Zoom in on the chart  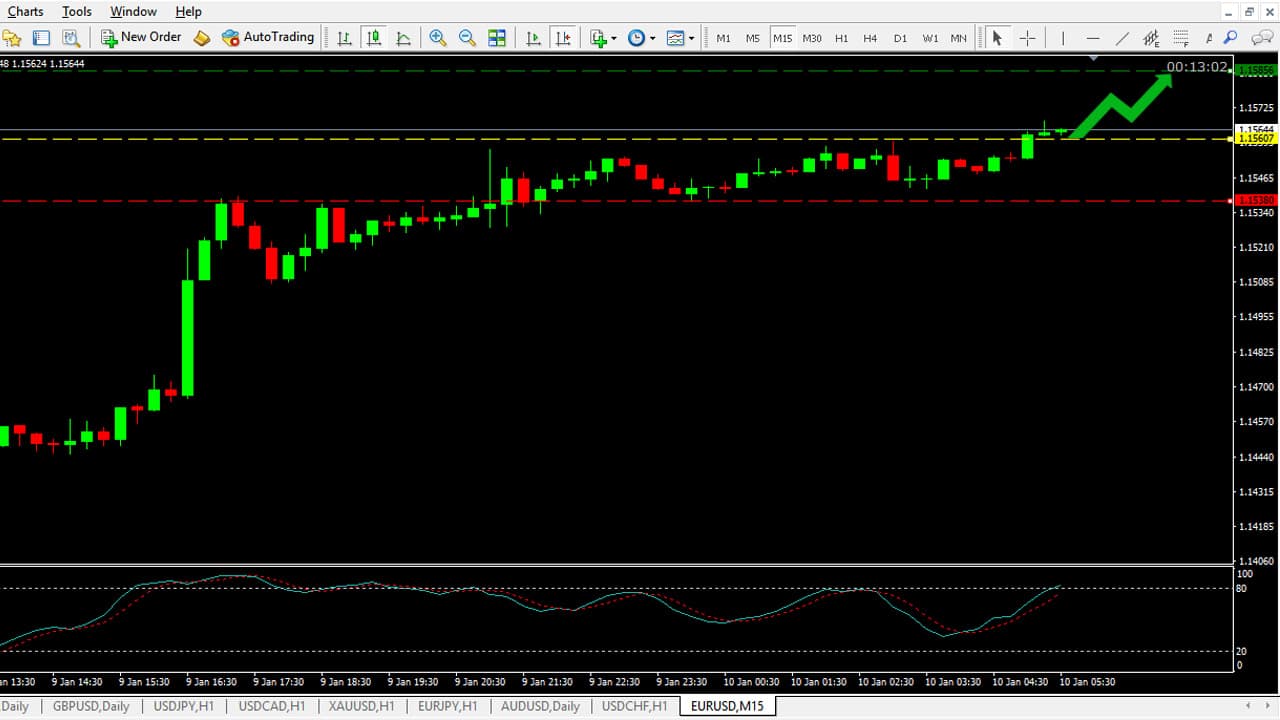click(x=437, y=38)
